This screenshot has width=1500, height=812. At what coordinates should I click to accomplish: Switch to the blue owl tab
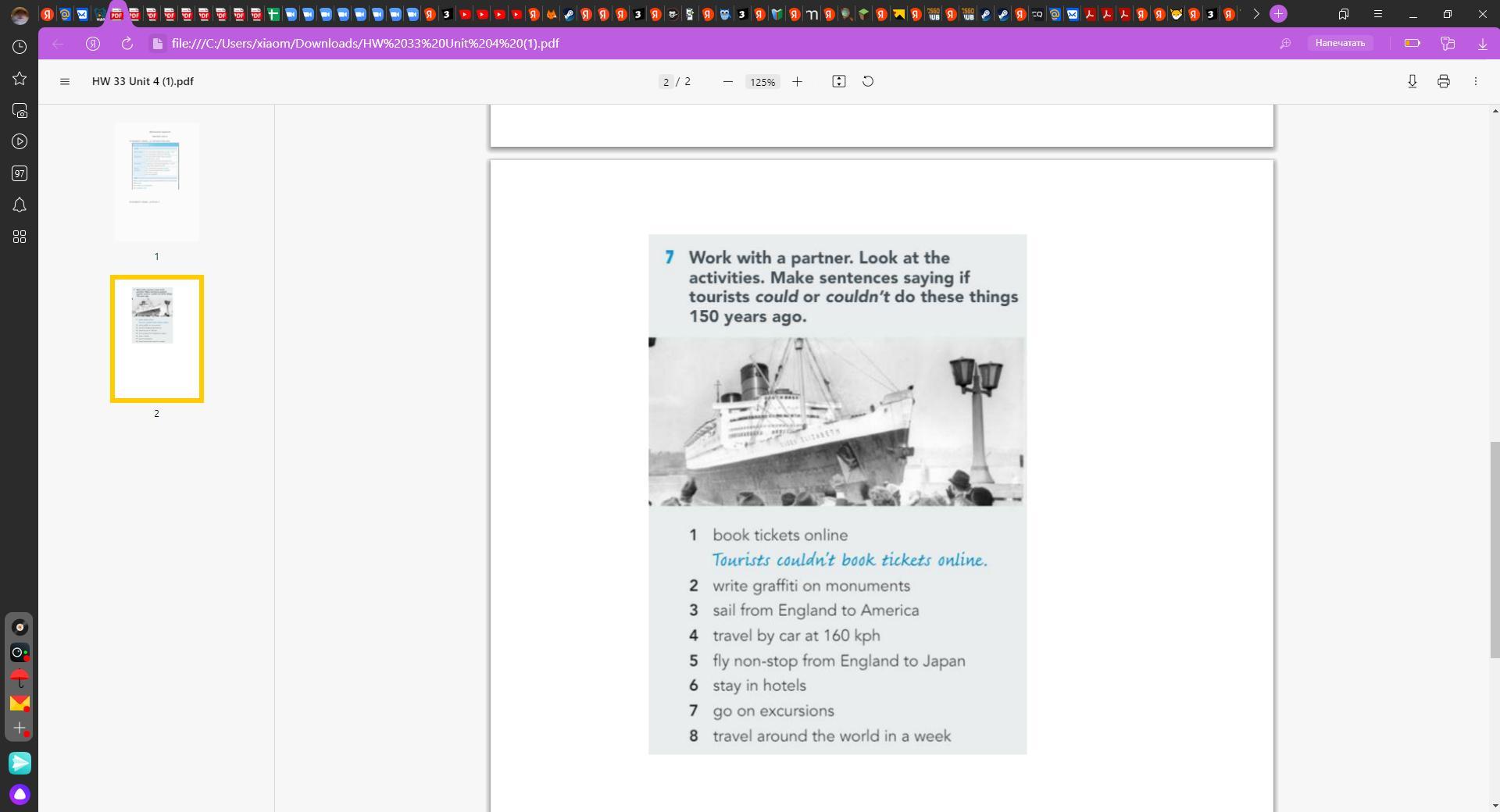coord(725,14)
